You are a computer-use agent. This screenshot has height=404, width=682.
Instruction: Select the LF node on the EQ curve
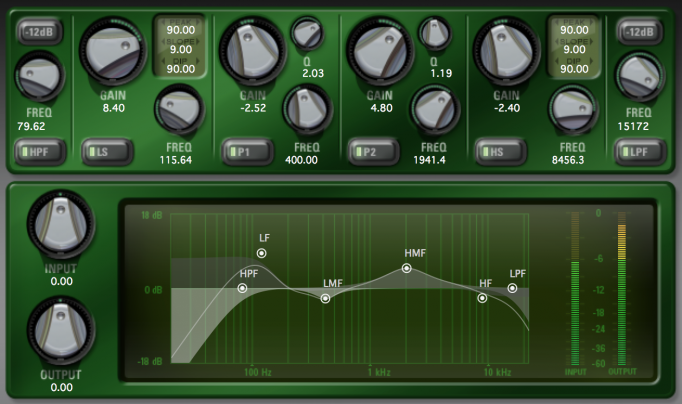261,253
